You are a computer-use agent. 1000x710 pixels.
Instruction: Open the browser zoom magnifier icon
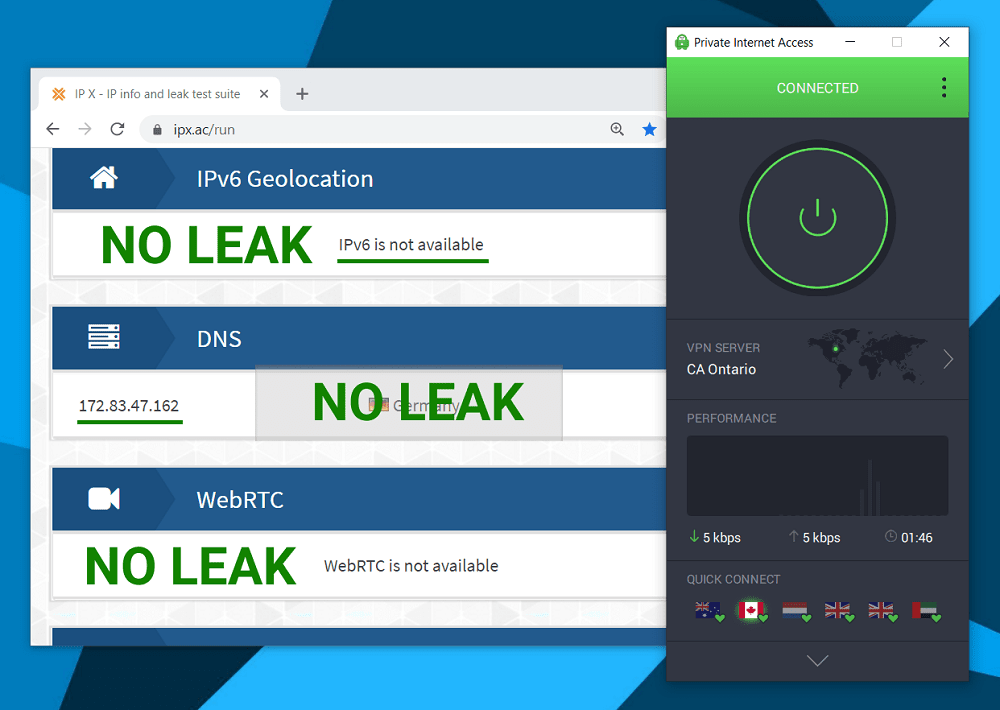[x=617, y=129]
